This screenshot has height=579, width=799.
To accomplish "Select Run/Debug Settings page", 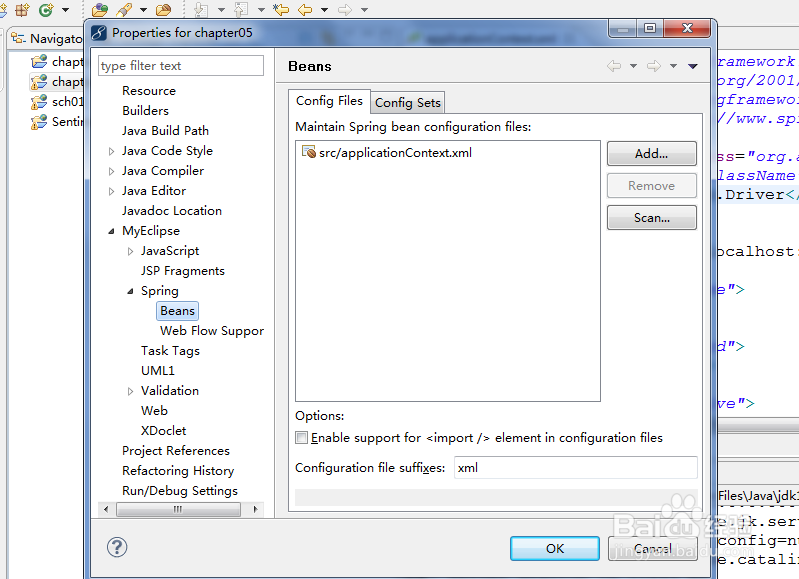I will (180, 491).
